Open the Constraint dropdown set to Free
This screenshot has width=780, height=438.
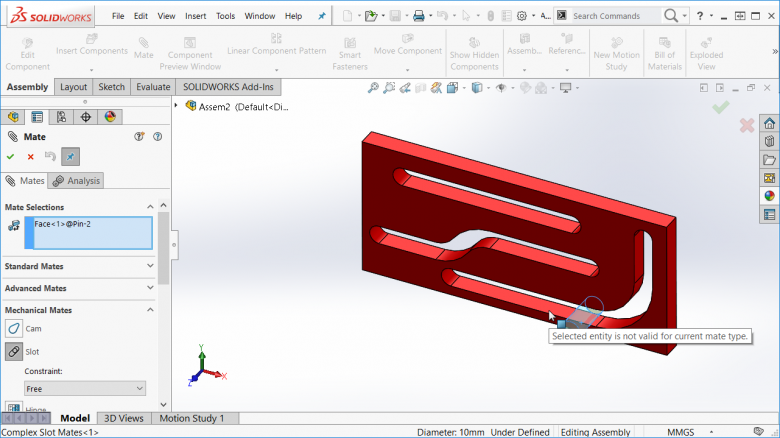point(85,388)
